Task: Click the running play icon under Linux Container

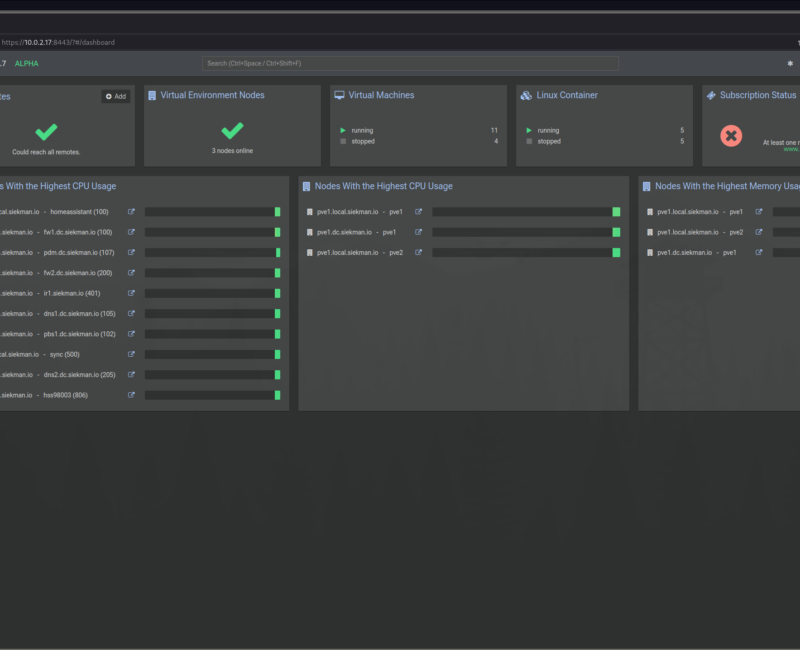Action: pyautogui.click(x=529, y=131)
